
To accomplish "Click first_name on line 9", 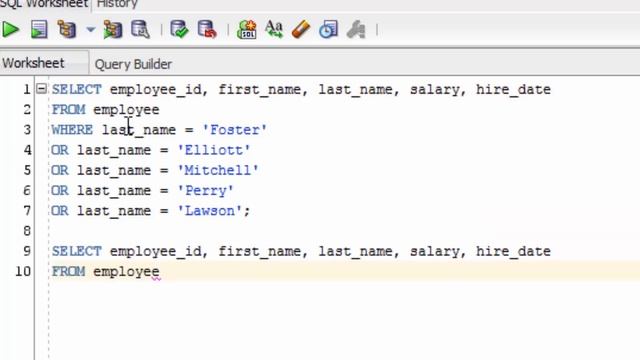I will 260,251.
